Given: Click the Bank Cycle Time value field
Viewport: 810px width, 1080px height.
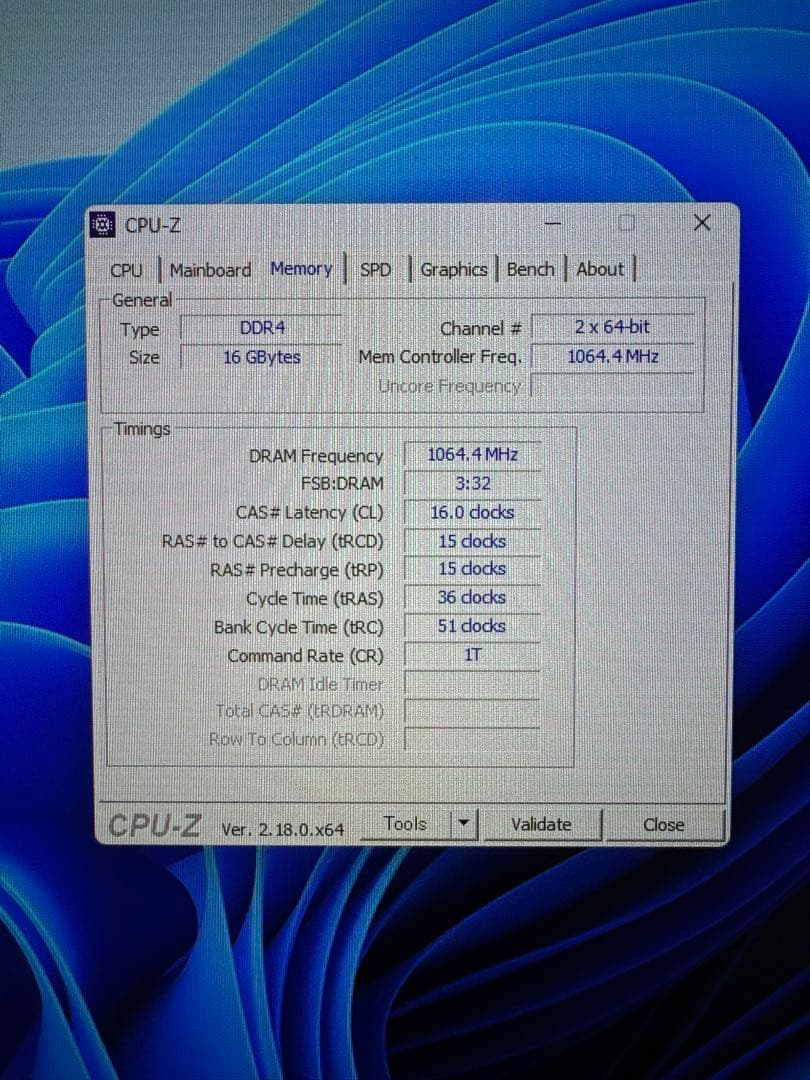Looking at the screenshot, I should (471, 626).
